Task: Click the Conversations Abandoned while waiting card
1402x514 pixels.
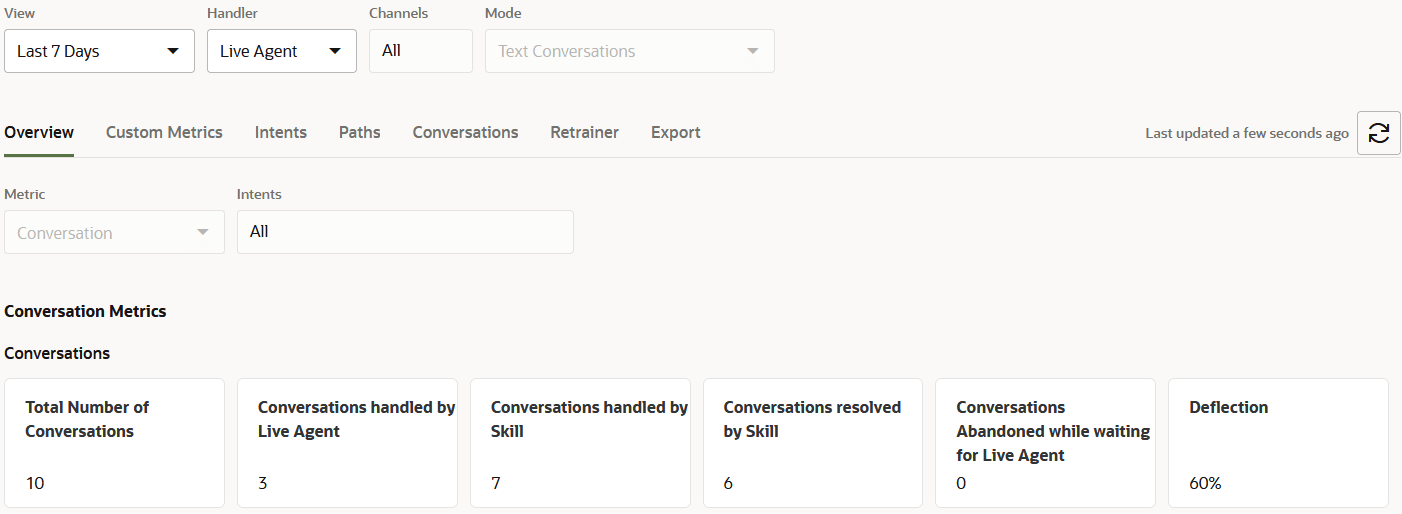Action: click(x=1045, y=443)
